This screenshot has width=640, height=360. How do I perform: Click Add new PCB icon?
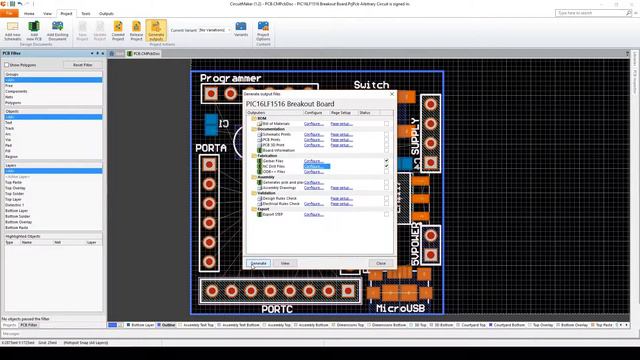coord(34,27)
